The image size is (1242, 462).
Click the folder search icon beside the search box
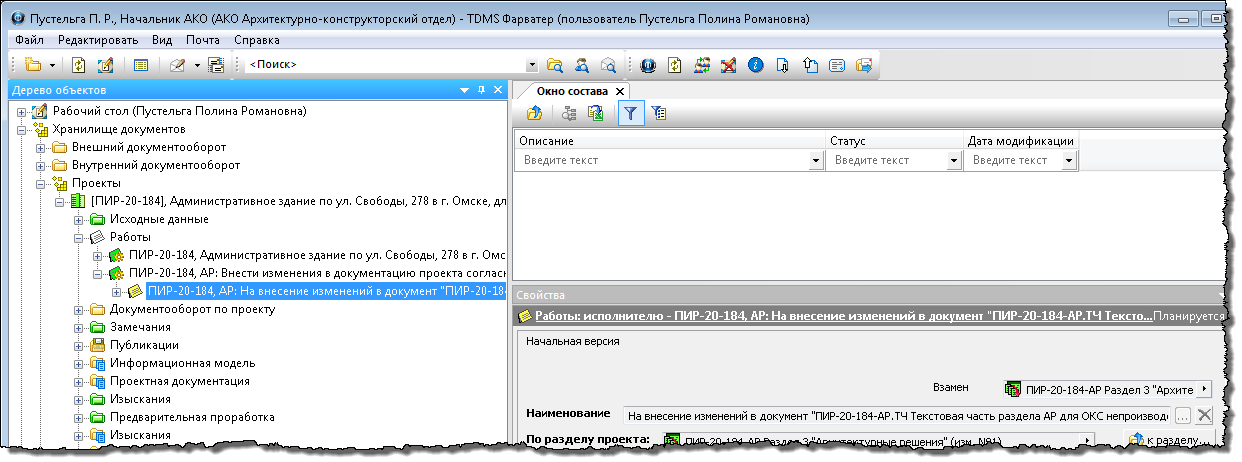555,65
